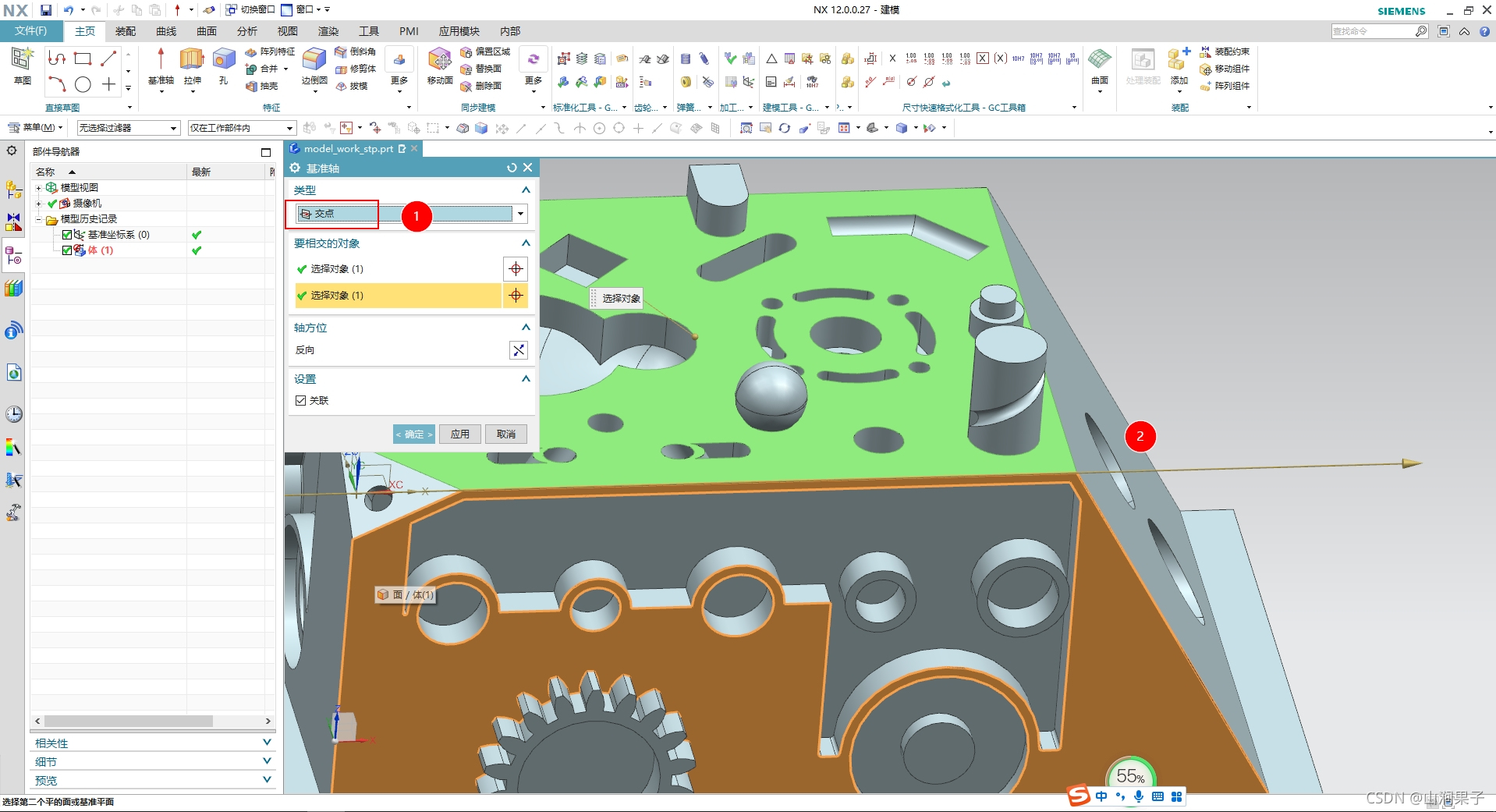Open 偏置区域 offset region
The height and width of the screenshot is (812, 1496).
point(485,51)
